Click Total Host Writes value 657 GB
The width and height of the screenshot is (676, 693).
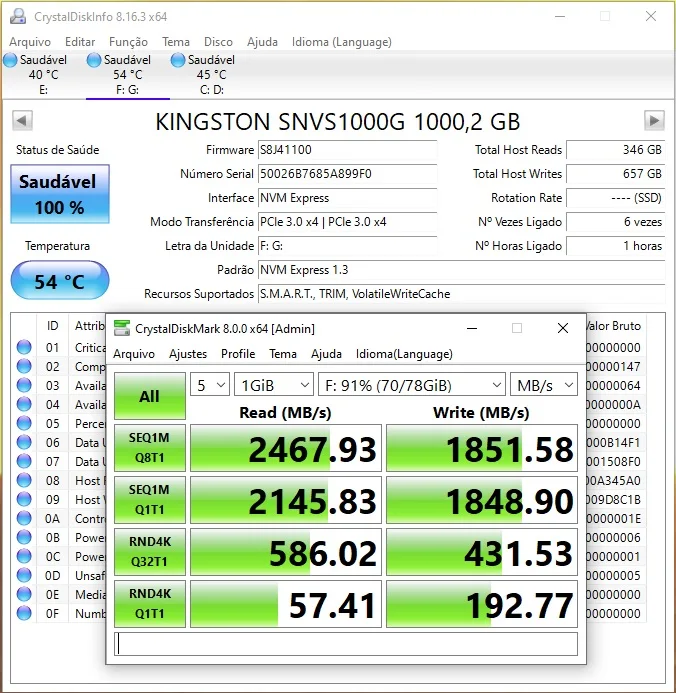(x=615, y=174)
